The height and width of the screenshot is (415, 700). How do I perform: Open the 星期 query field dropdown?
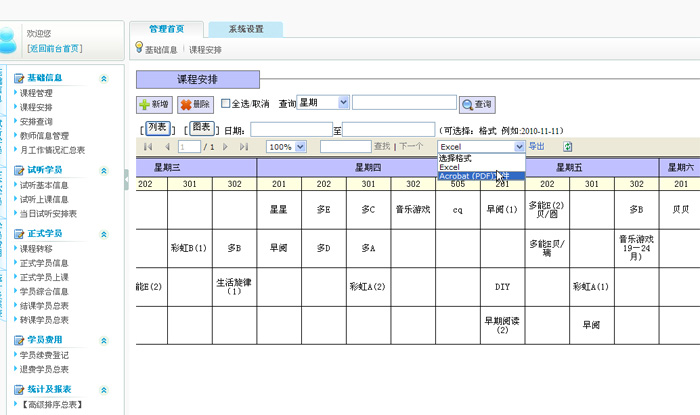pyautogui.click(x=344, y=102)
